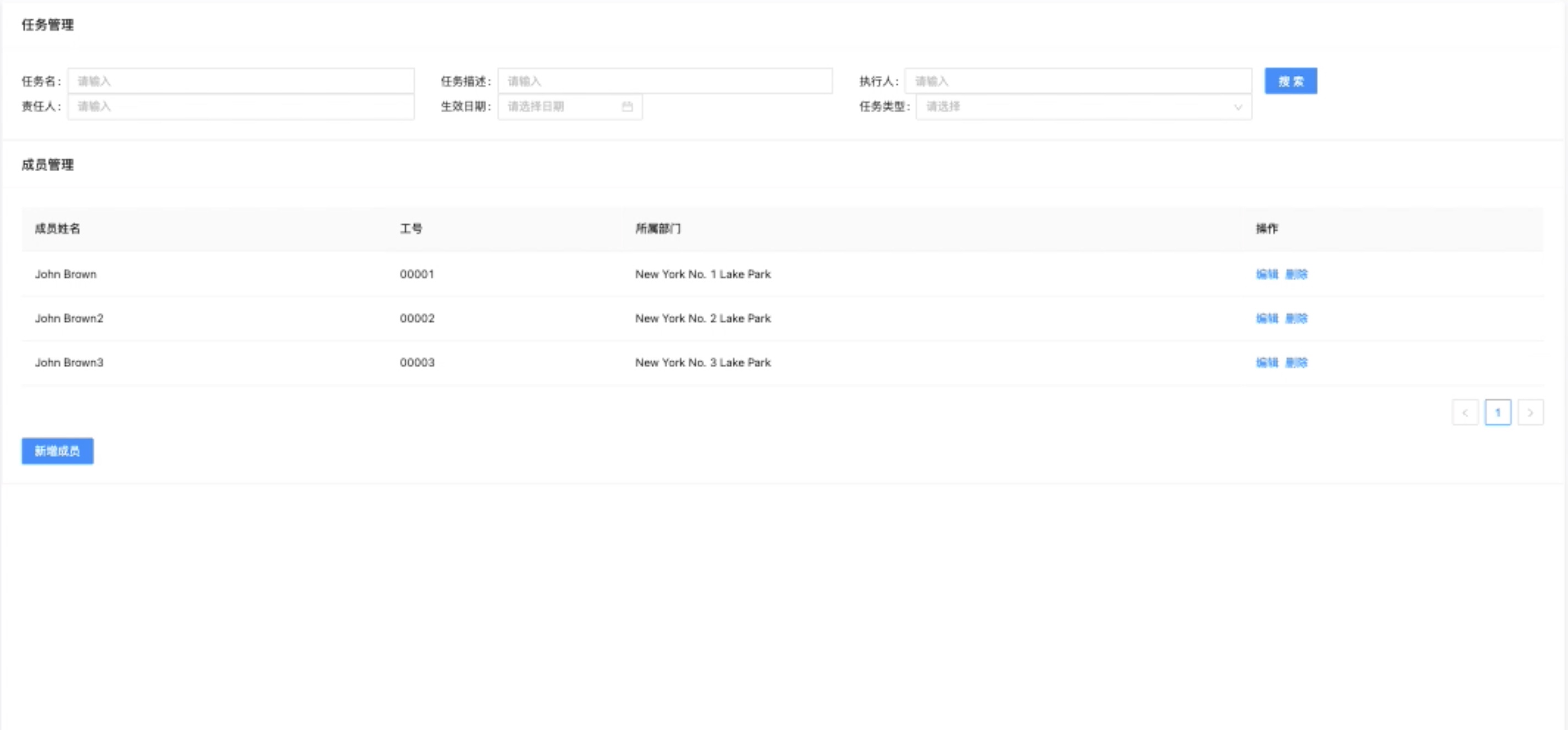
Task: Select page 1 in pagination
Action: click(1498, 412)
